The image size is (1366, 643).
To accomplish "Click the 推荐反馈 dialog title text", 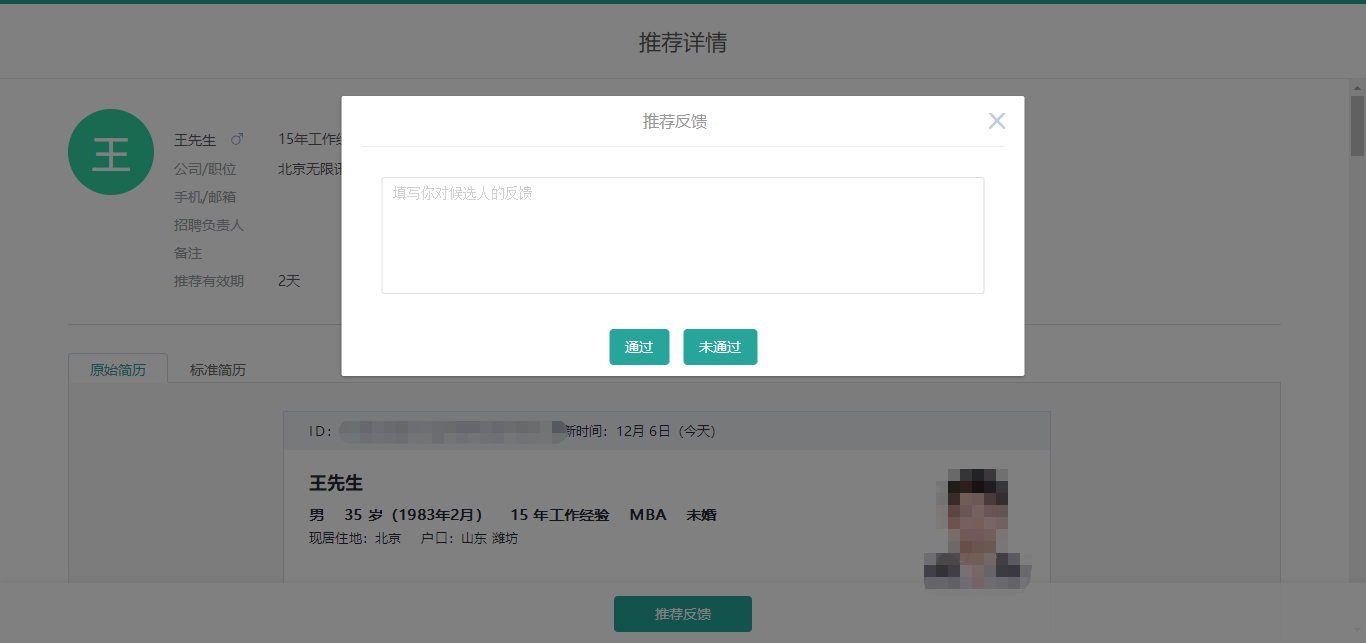I will pyautogui.click(x=675, y=122).
